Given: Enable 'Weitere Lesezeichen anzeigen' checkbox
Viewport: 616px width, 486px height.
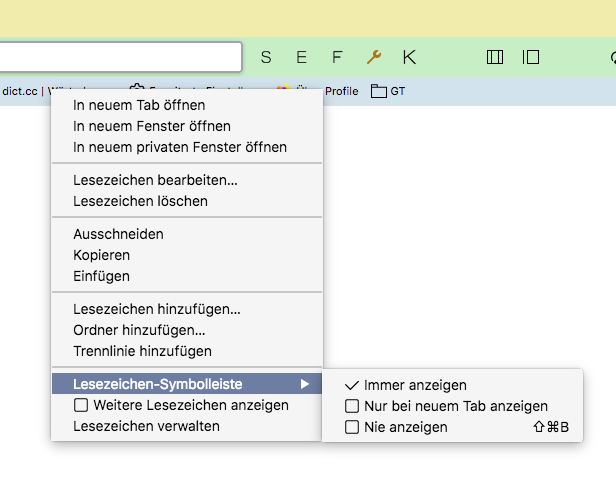Looking at the screenshot, I should 82,405.
